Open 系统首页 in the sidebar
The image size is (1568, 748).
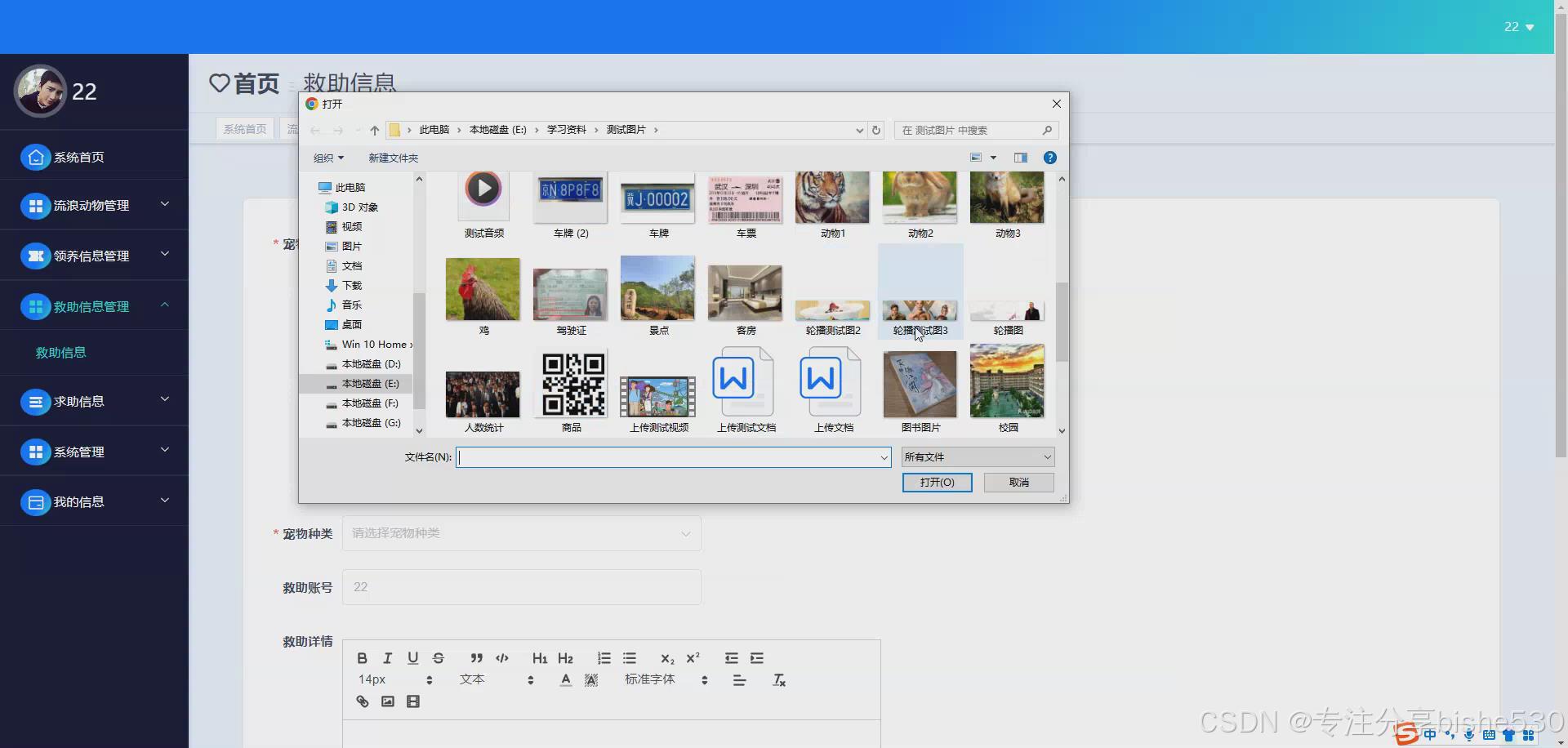(94, 157)
